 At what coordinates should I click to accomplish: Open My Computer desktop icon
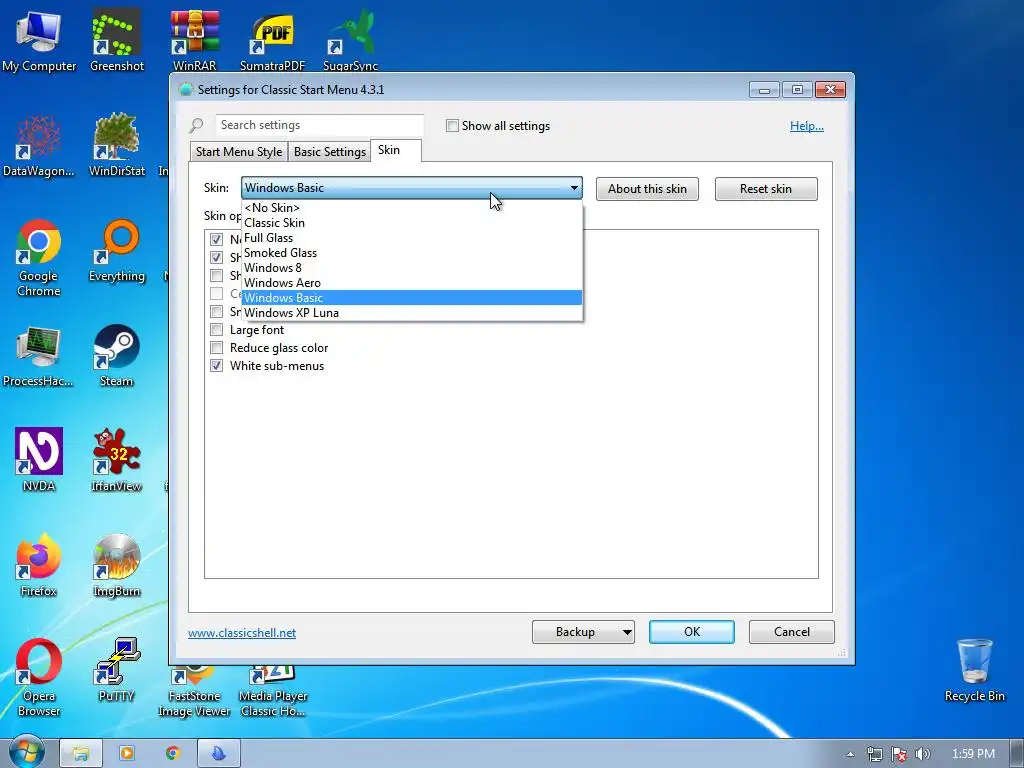[39, 40]
